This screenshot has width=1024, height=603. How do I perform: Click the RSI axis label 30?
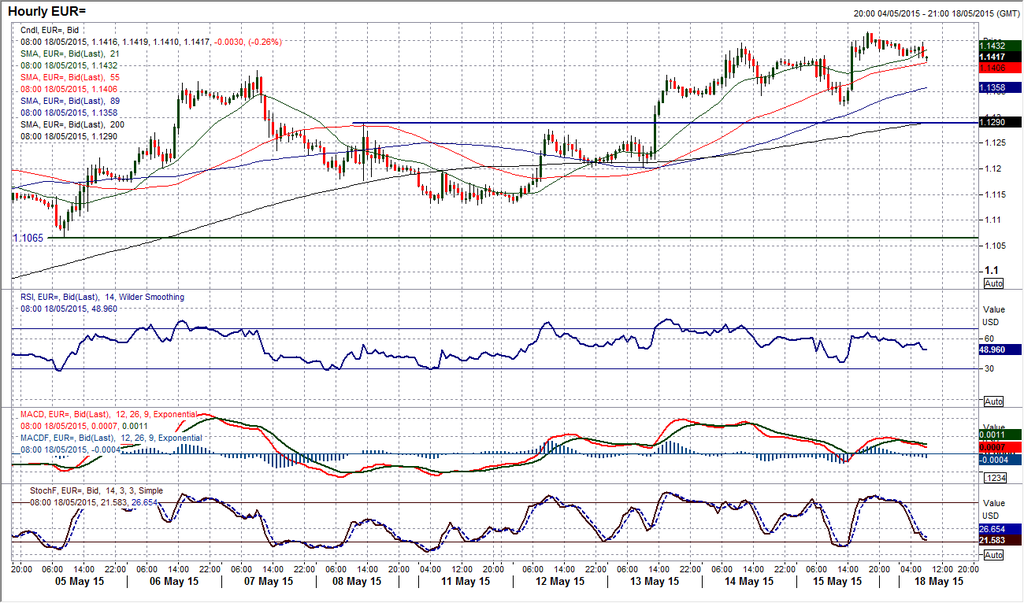[989, 369]
